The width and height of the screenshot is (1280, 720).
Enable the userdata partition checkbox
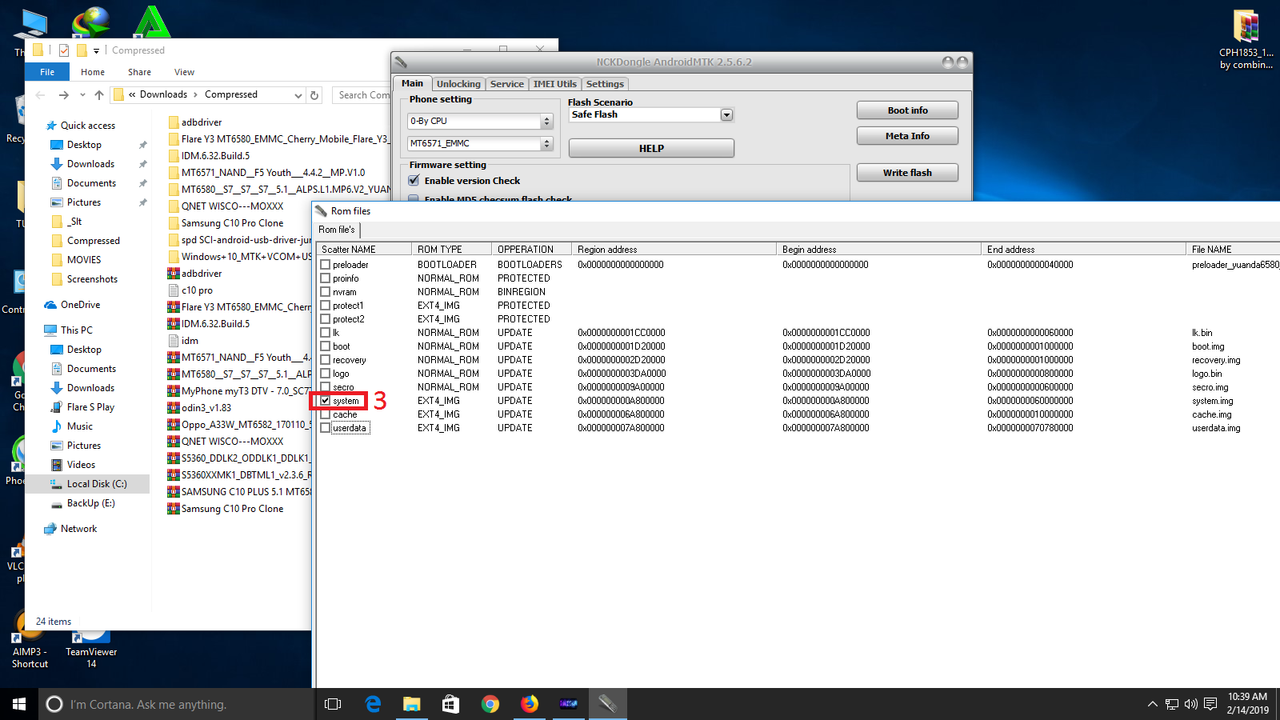tap(326, 428)
